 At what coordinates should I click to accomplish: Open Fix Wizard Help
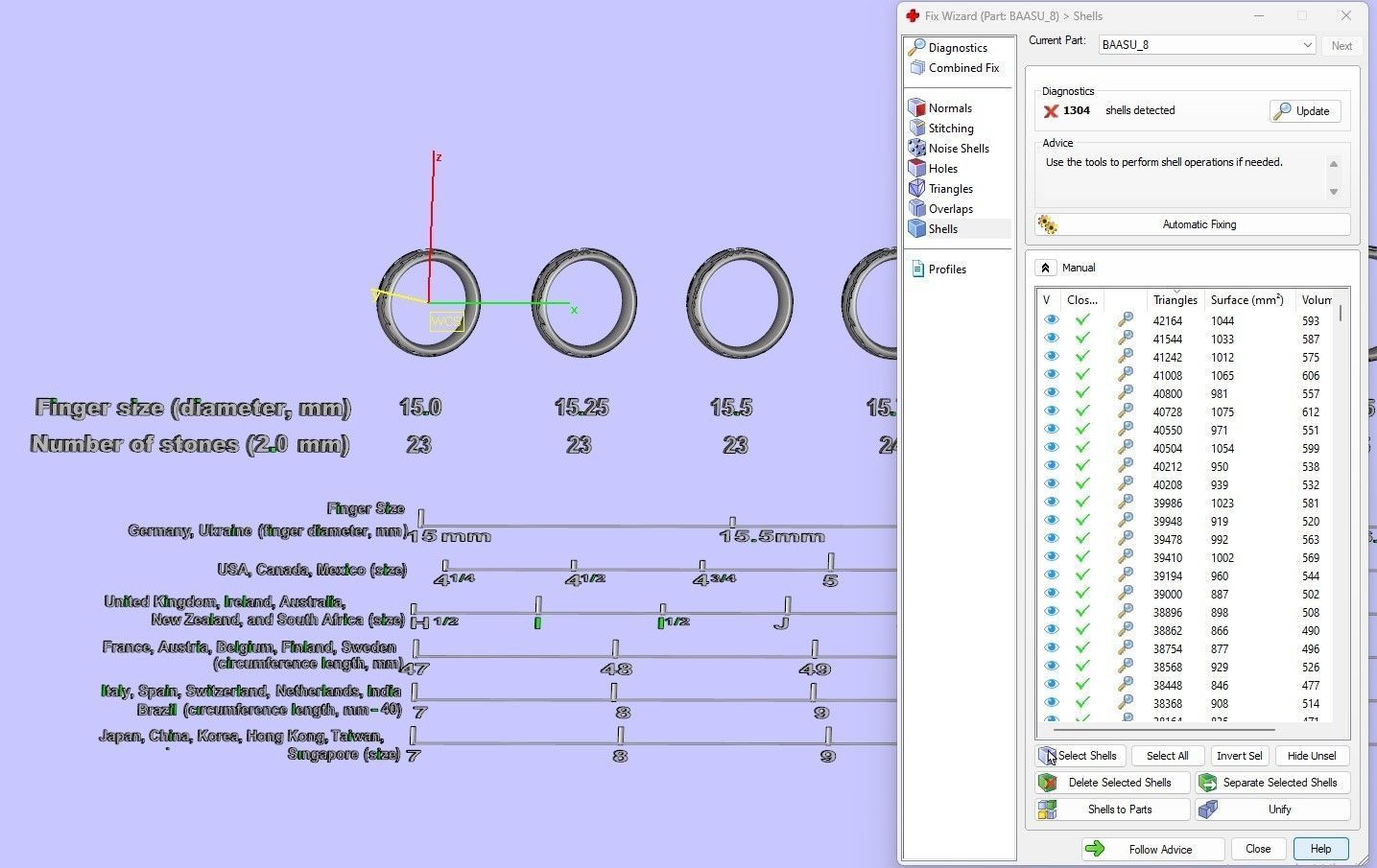coord(1321,849)
